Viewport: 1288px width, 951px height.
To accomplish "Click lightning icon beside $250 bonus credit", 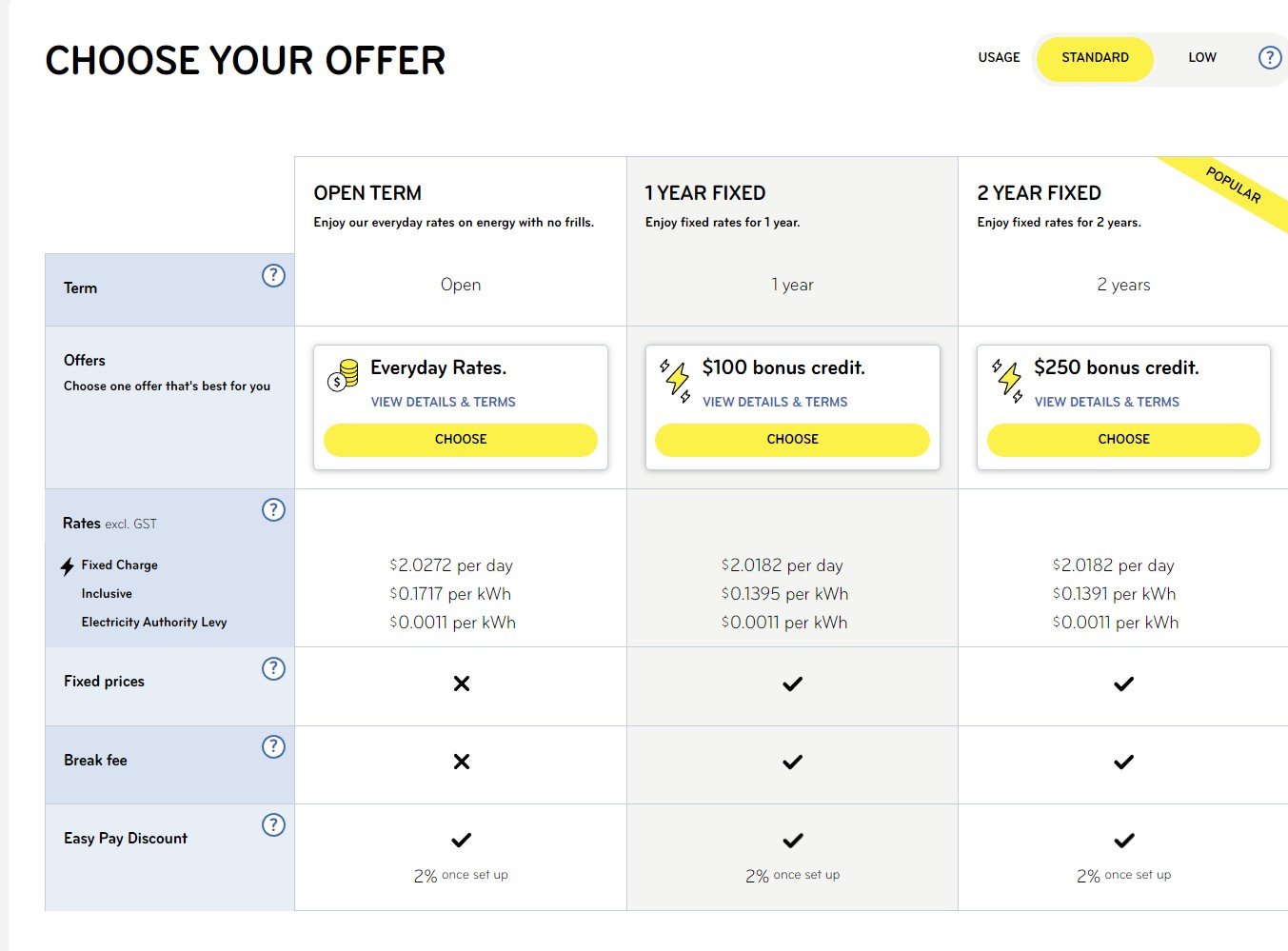I will pos(1007,380).
